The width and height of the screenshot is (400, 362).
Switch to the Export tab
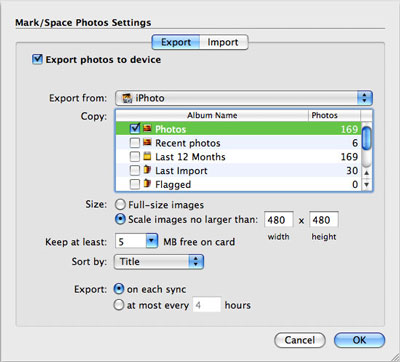pyautogui.click(x=176, y=42)
